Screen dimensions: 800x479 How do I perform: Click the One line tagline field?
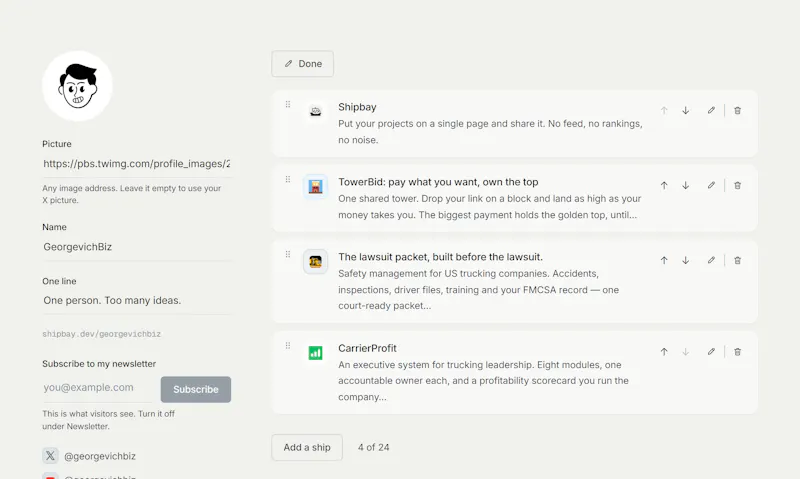[x=137, y=300]
